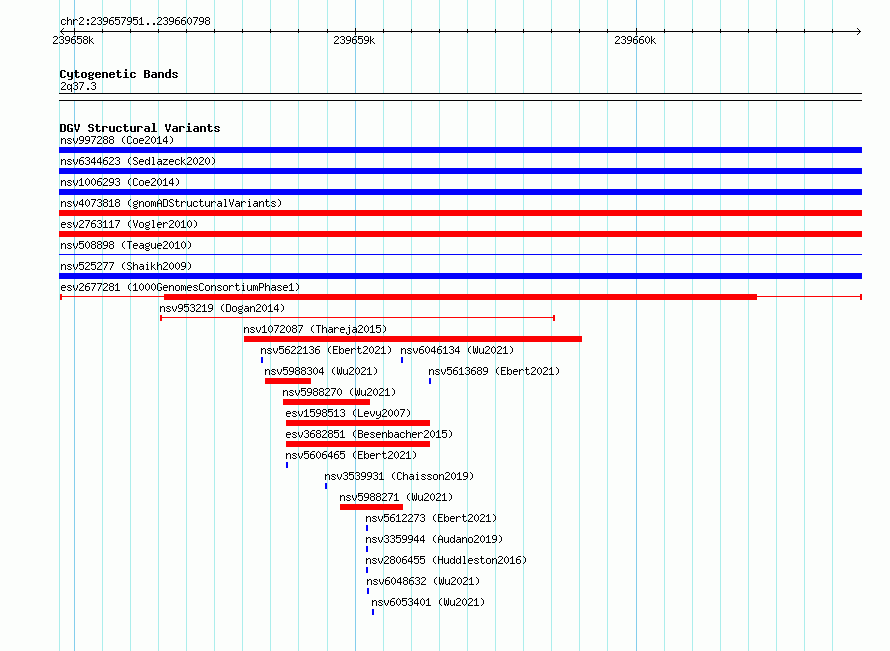This screenshot has height=651, width=890.
Task: Open nsv508898 (Teague2010) label
Action: [x=126, y=245]
